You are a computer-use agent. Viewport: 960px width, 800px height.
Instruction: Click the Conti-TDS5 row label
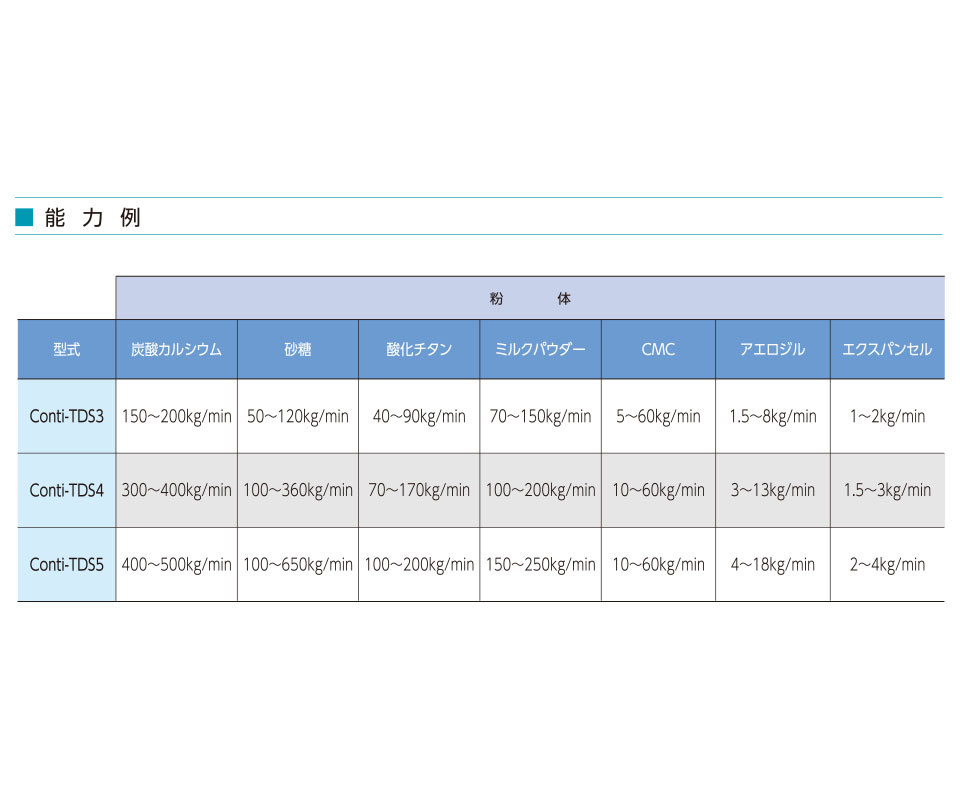point(67,564)
